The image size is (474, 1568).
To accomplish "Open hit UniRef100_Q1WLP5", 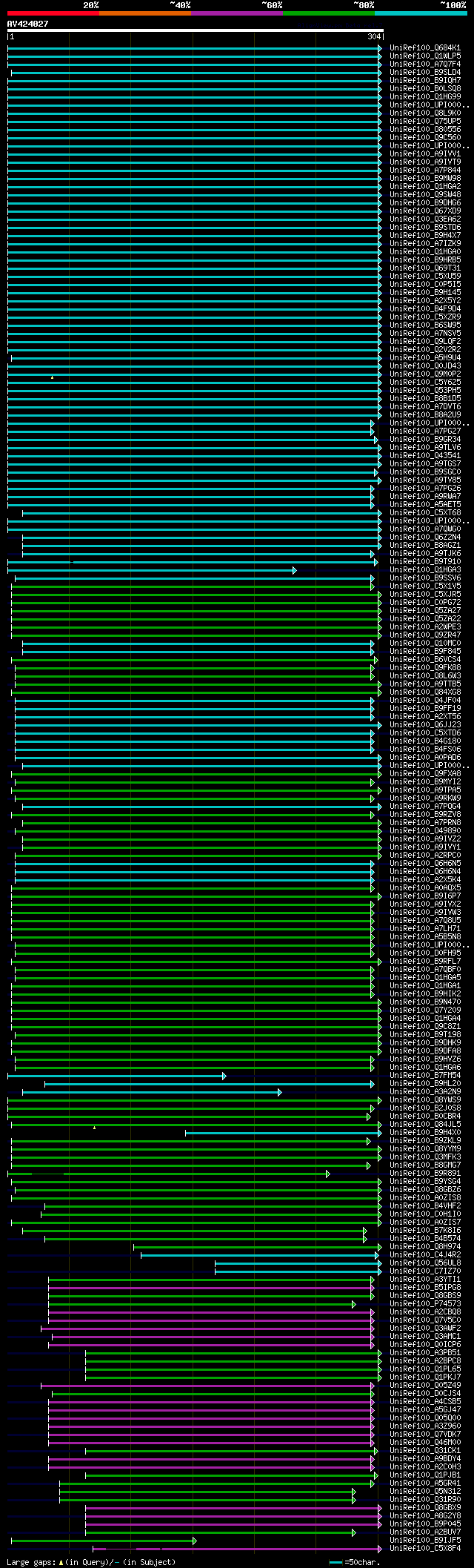I will coord(425,56).
